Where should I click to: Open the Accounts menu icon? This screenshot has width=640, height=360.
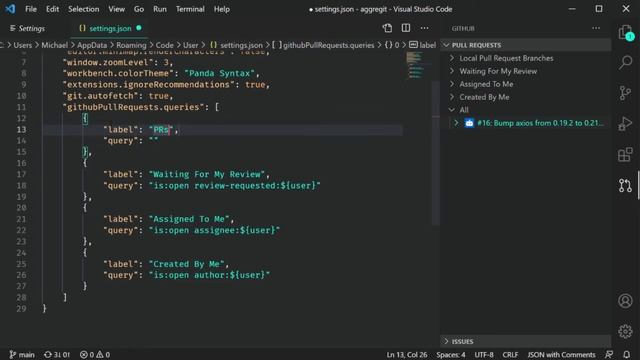625,301
